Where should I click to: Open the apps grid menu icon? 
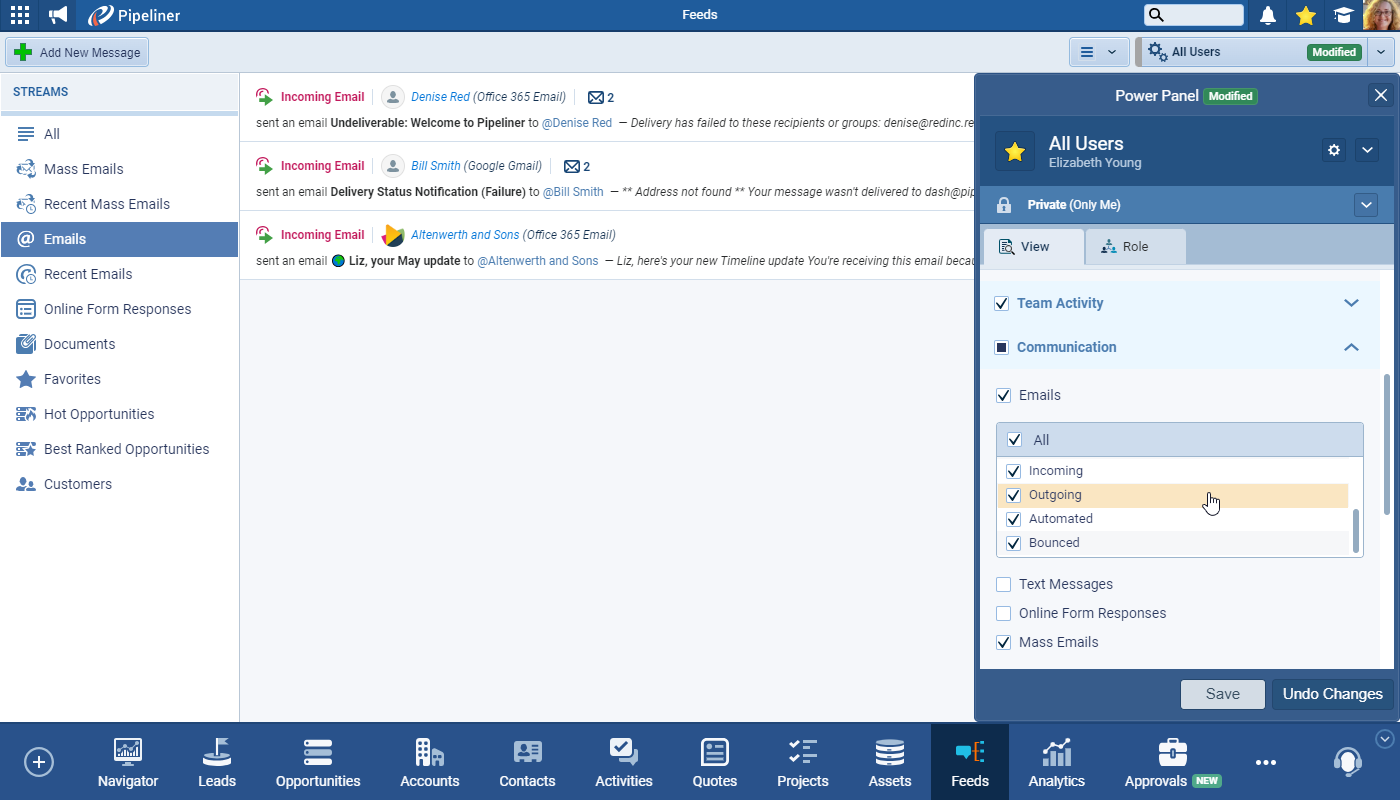19,15
